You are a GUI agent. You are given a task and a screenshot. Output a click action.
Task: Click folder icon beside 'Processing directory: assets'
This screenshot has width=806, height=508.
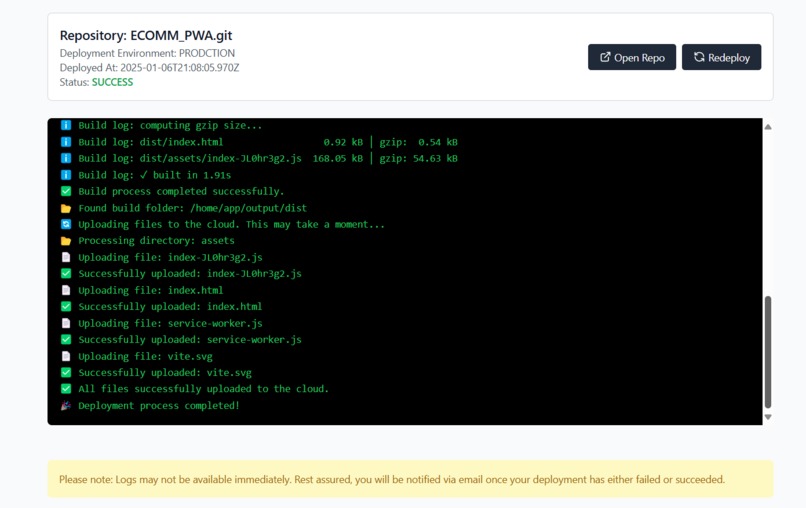tap(66, 241)
